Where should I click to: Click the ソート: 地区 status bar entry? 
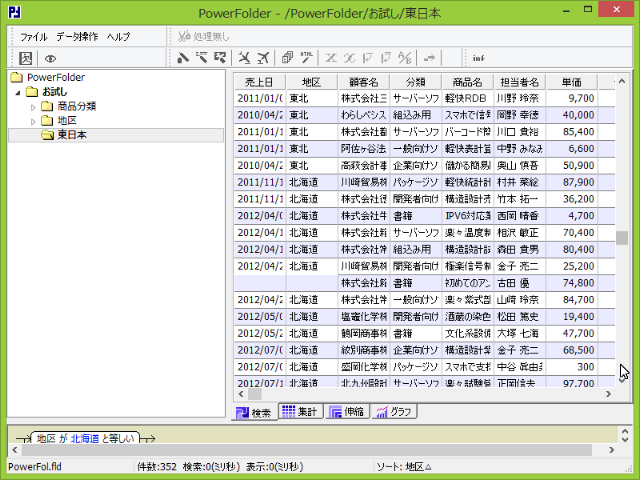coord(404,467)
